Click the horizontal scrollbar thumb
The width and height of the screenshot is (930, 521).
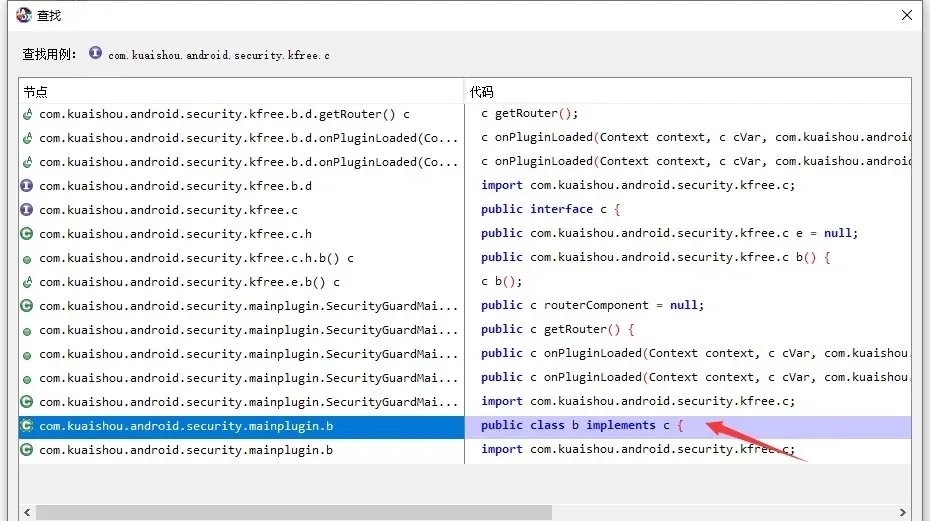(294, 512)
